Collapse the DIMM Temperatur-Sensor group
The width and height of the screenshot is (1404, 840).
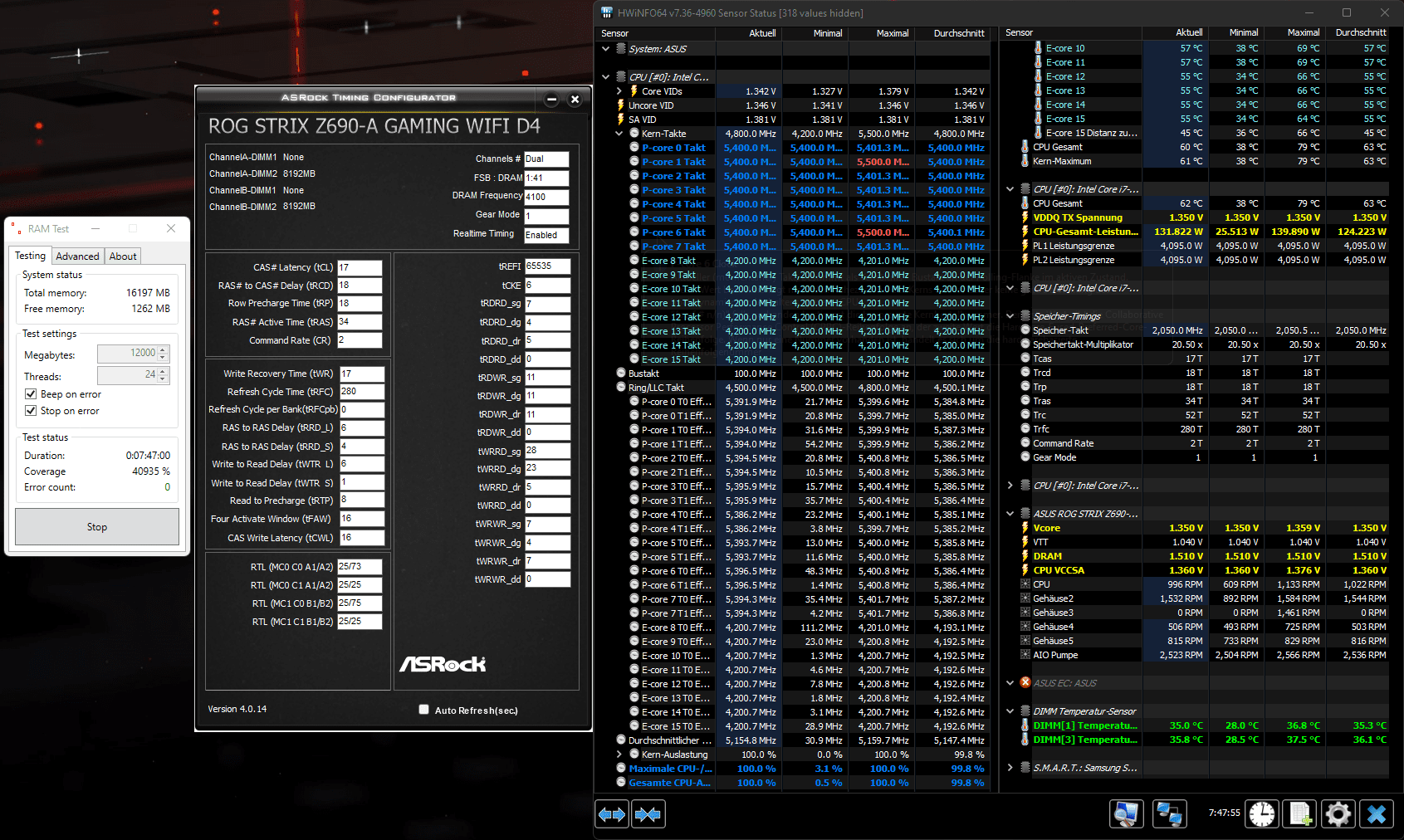[1010, 711]
